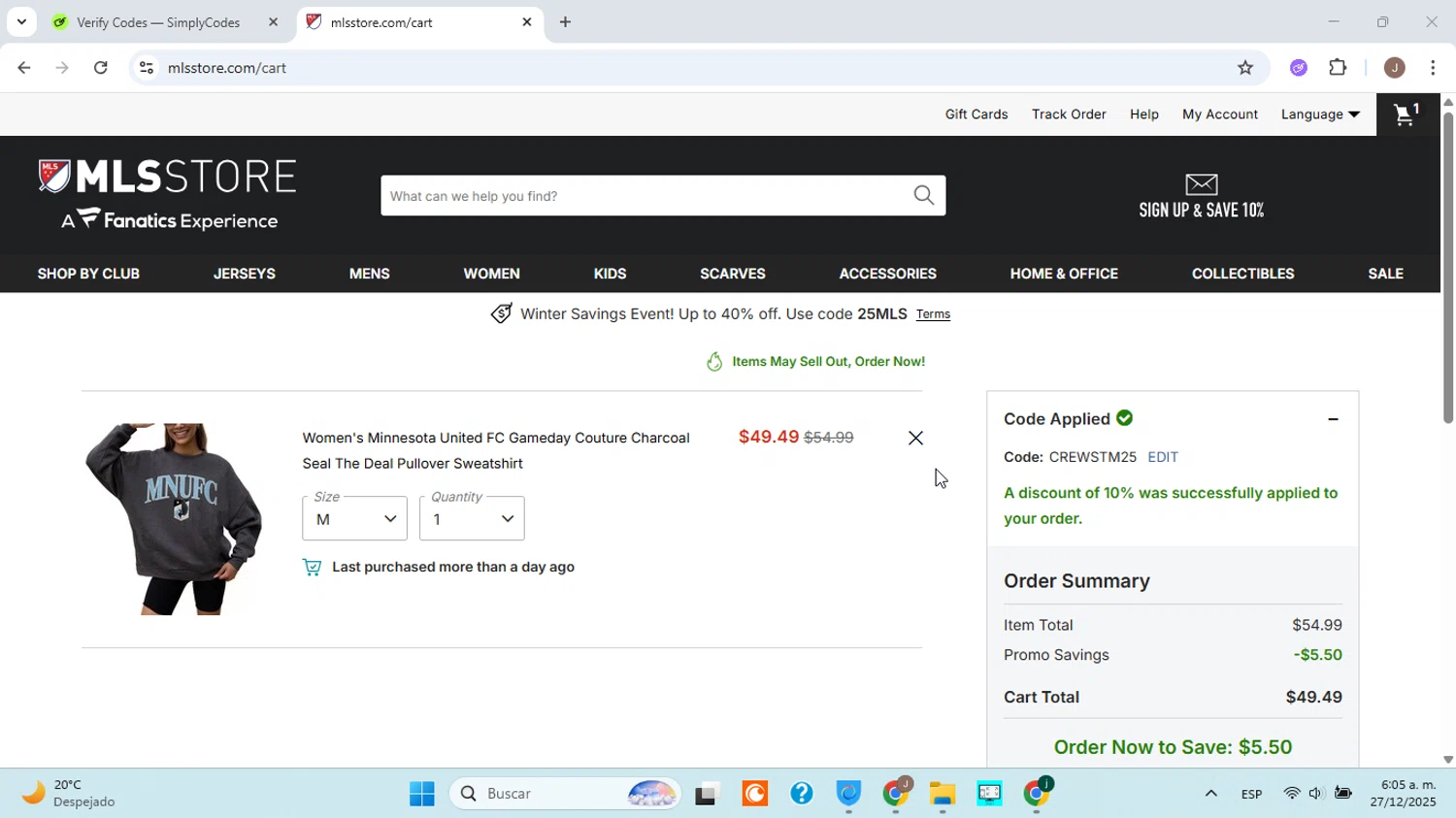1456x818 pixels.
Task: Open the browser extensions puzzle icon
Action: [1338, 68]
